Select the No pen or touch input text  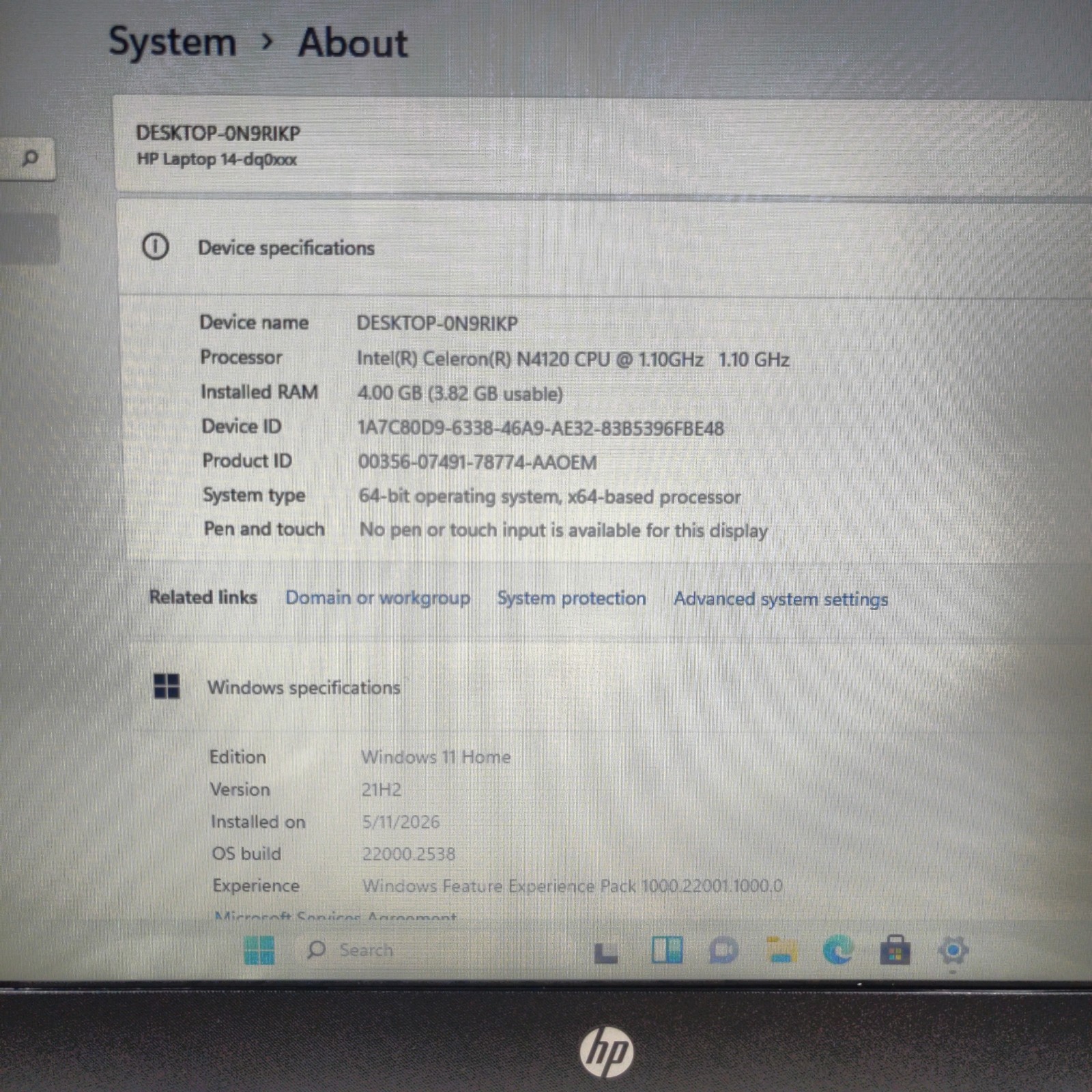coord(564,530)
